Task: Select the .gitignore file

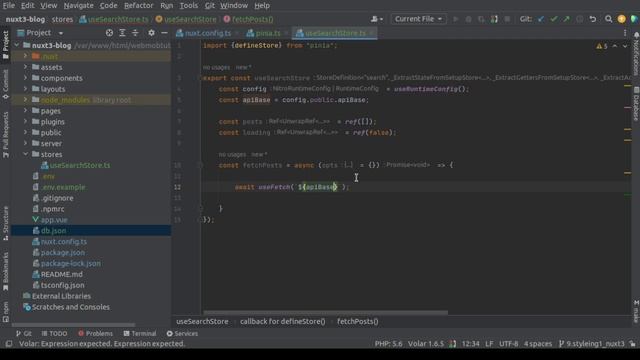Action: point(57,198)
